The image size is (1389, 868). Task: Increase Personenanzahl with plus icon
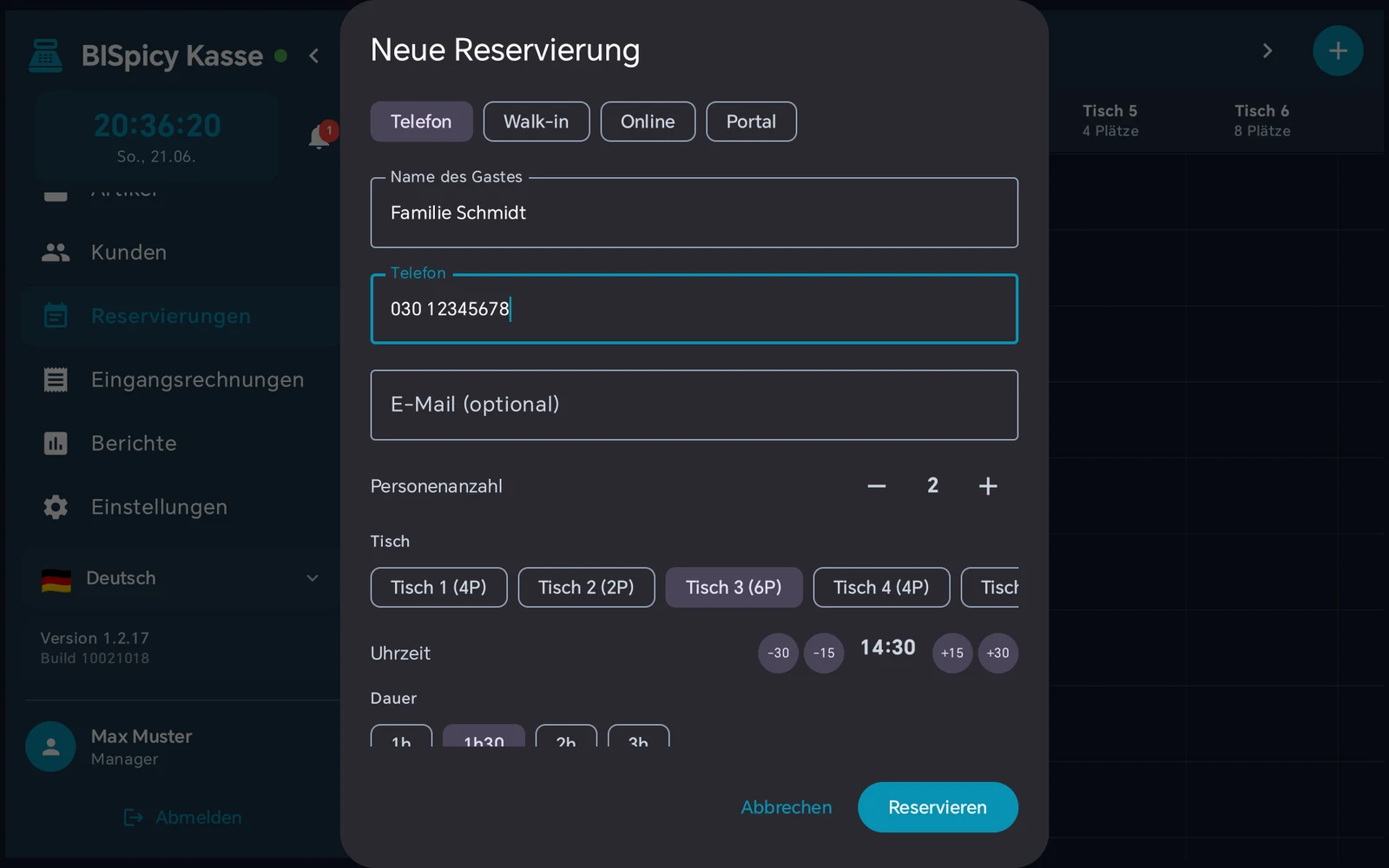tap(988, 486)
